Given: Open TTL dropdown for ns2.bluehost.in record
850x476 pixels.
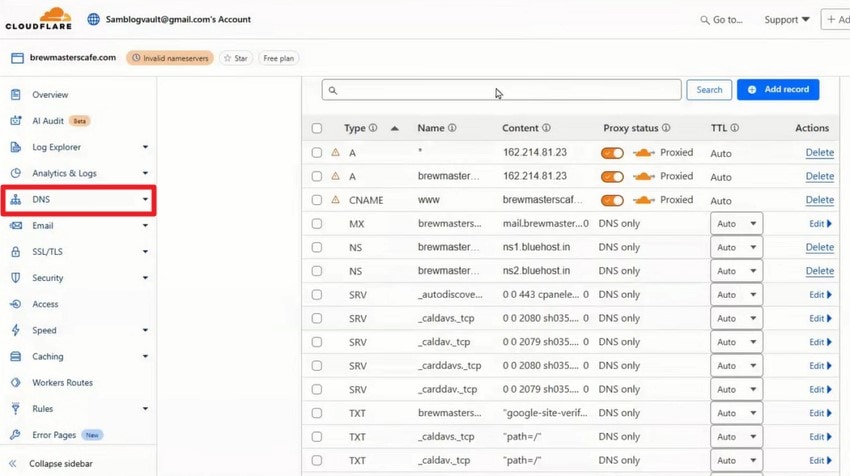Looking at the screenshot, I should 736,271.
